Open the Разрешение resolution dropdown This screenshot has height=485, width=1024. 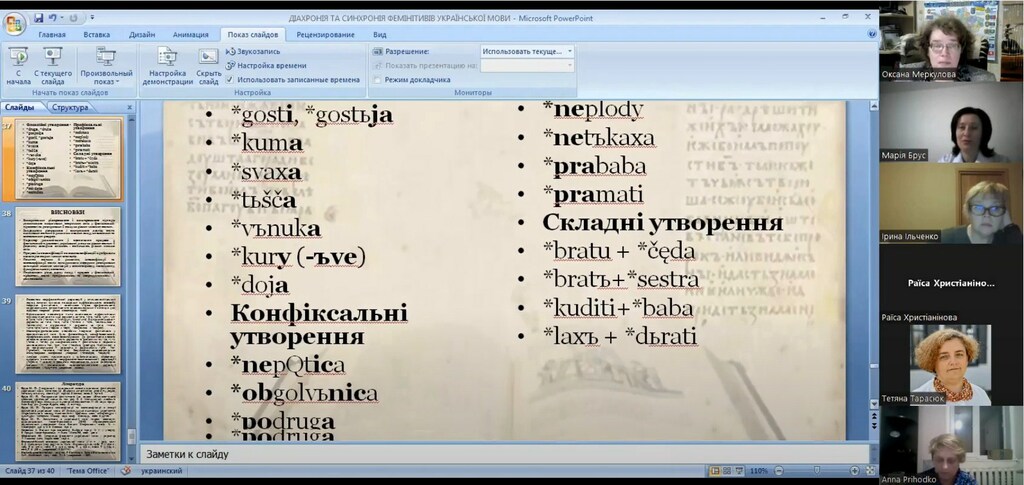click(527, 51)
